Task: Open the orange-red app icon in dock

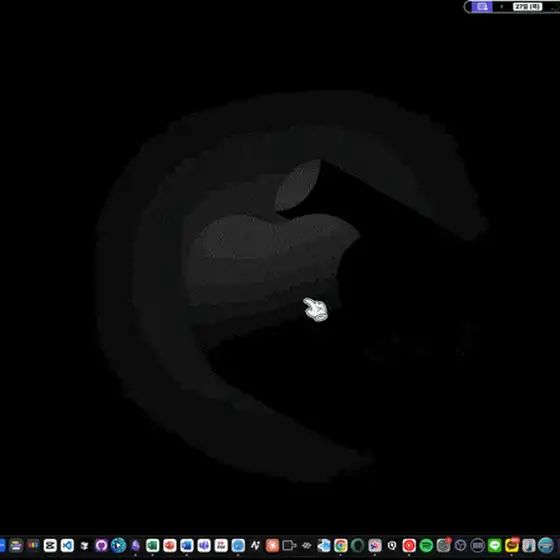Action: click(272, 545)
